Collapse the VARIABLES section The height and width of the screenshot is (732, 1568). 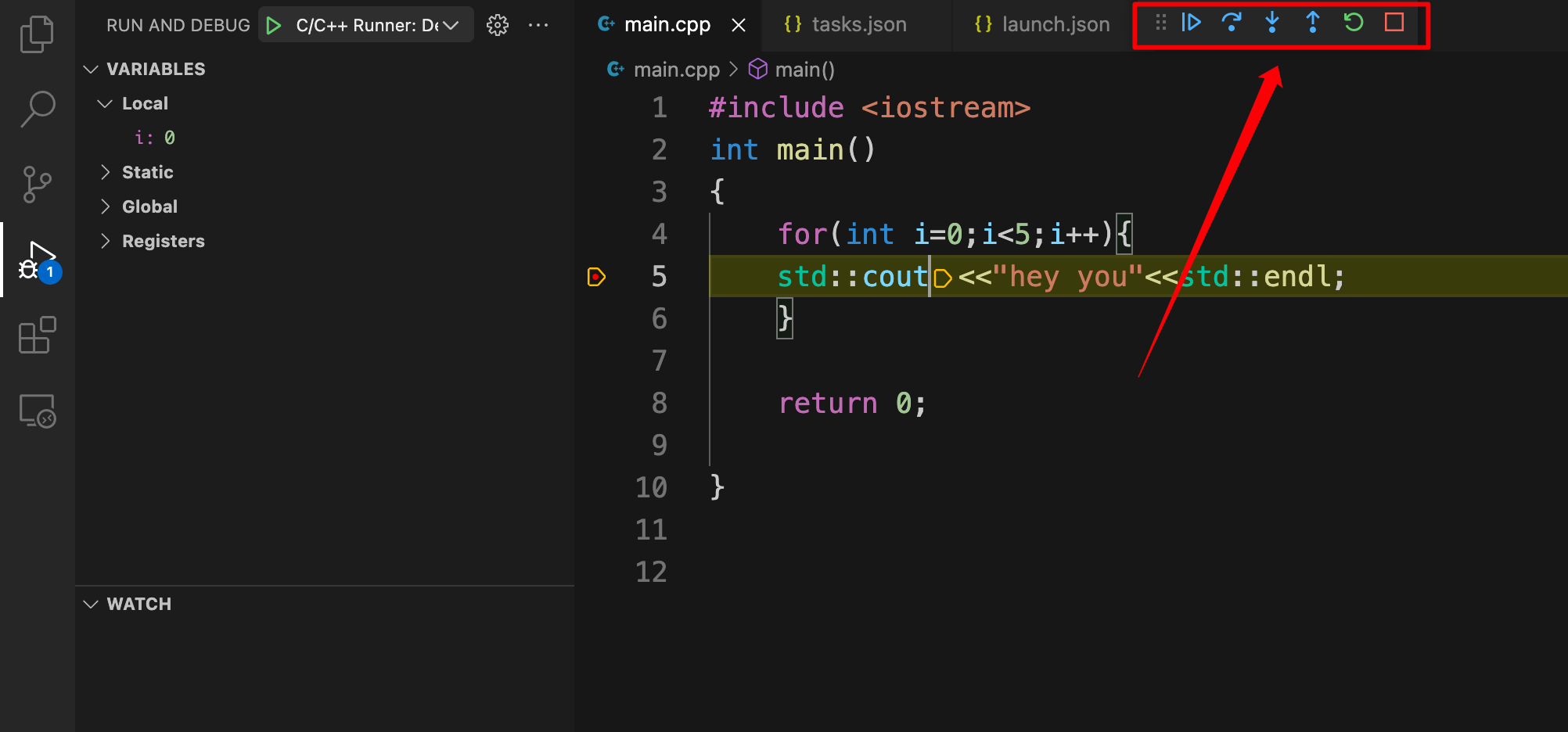point(91,69)
